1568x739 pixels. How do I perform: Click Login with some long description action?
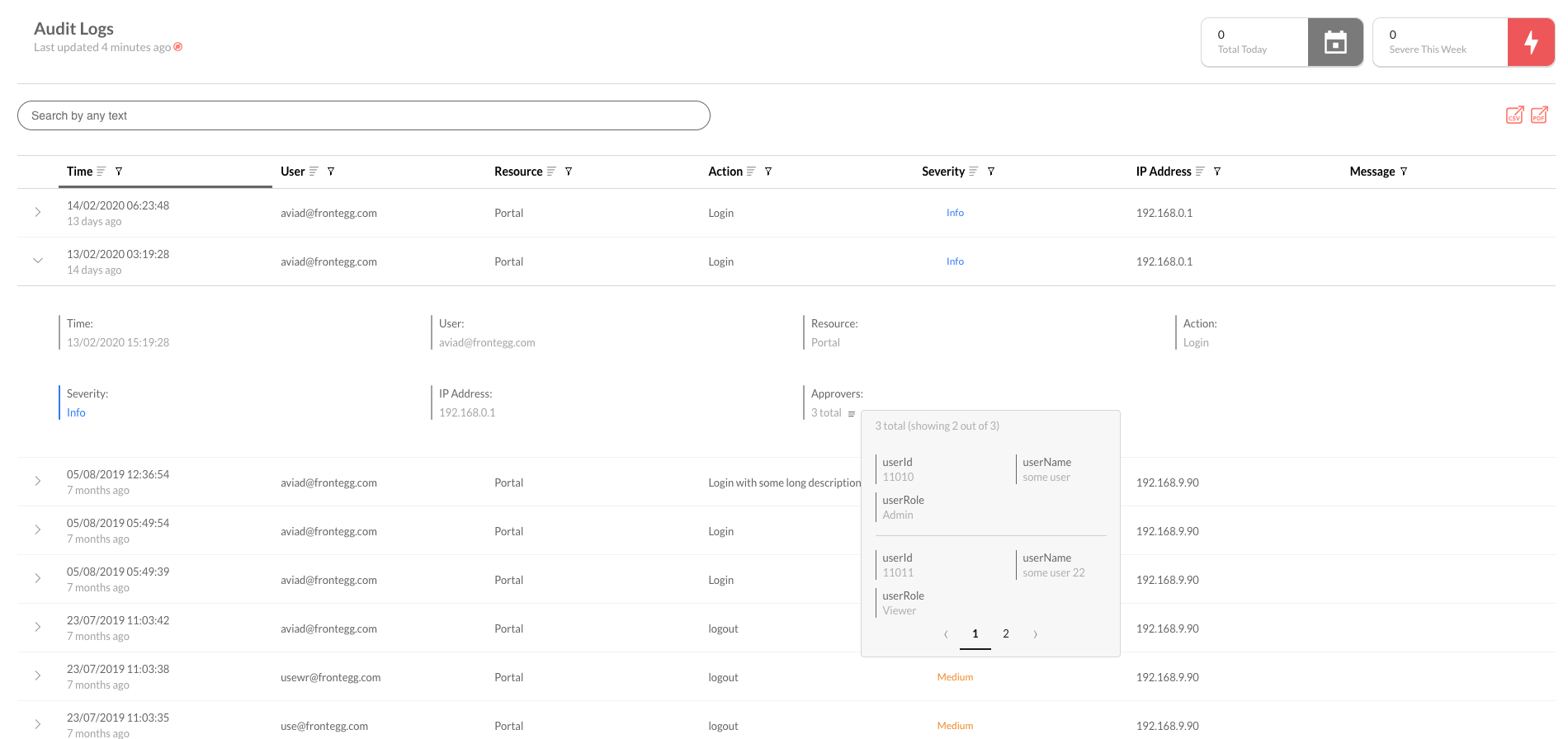click(784, 482)
